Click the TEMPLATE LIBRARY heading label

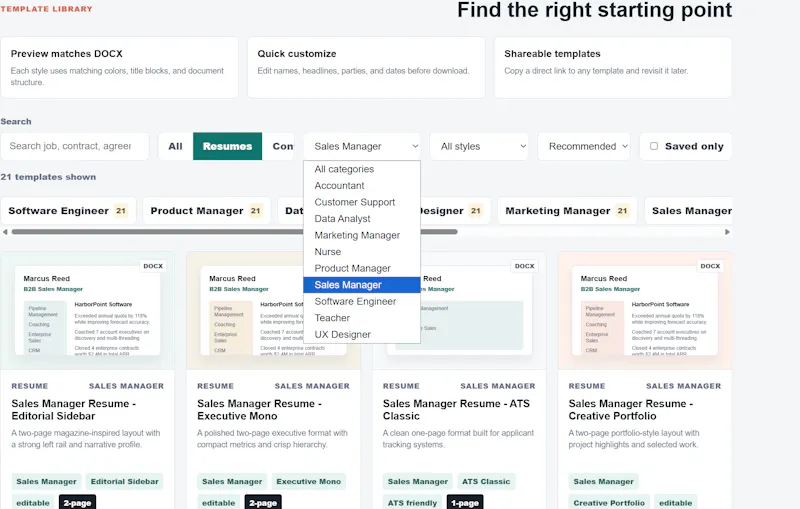pyautogui.click(x=46, y=9)
